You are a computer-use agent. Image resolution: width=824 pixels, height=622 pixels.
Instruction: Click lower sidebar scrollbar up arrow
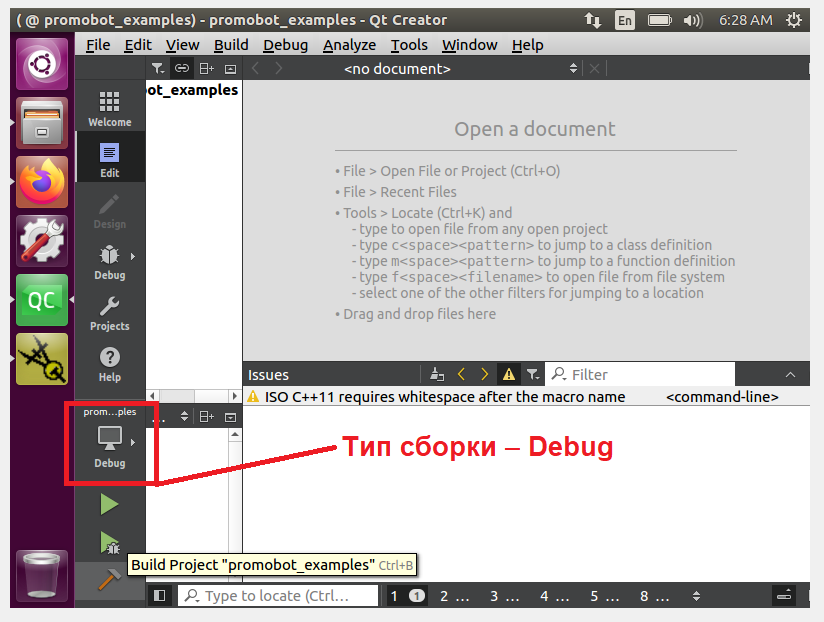[x=235, y=434]
